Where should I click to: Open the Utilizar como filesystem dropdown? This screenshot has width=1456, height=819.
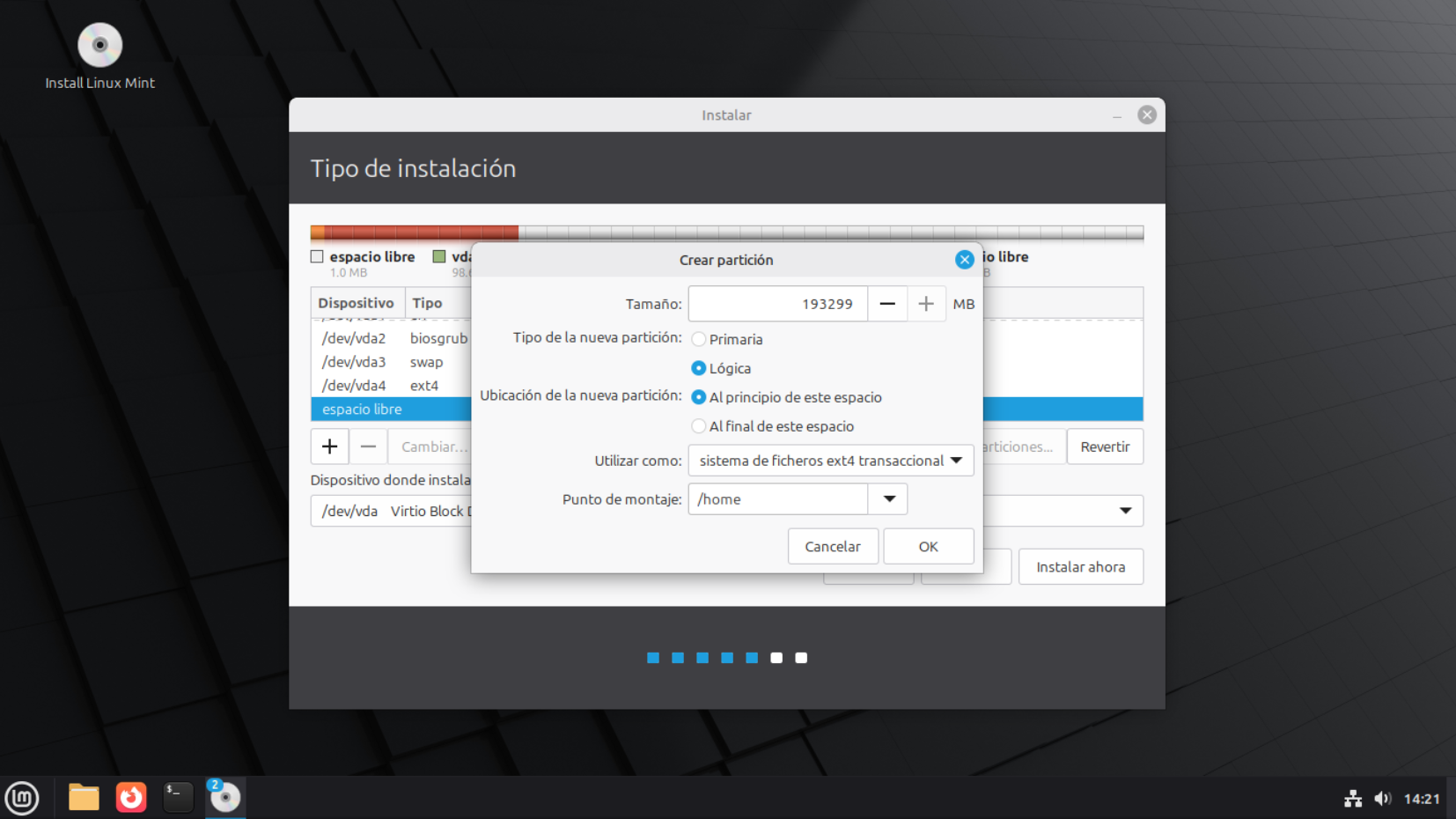coord(830,461)
